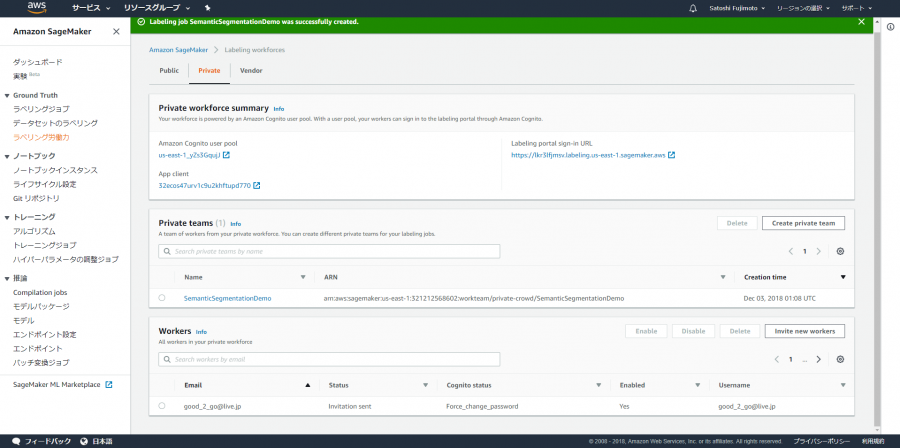Go to next page of Private teams
This screenshot has width=900, height=448.
(818, 251)
